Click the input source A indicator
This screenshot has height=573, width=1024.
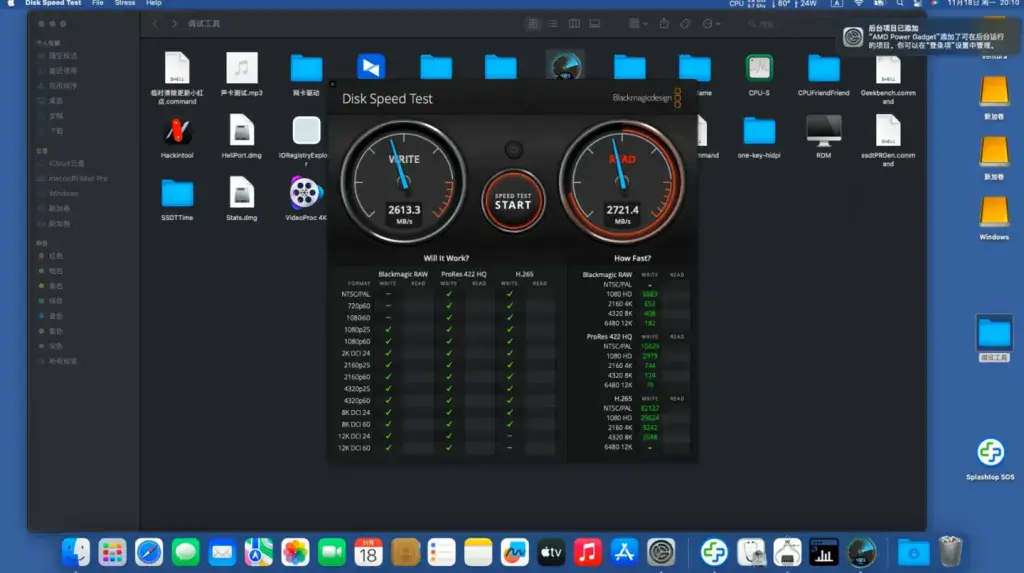pyautogui.click(x=837, y=3)
